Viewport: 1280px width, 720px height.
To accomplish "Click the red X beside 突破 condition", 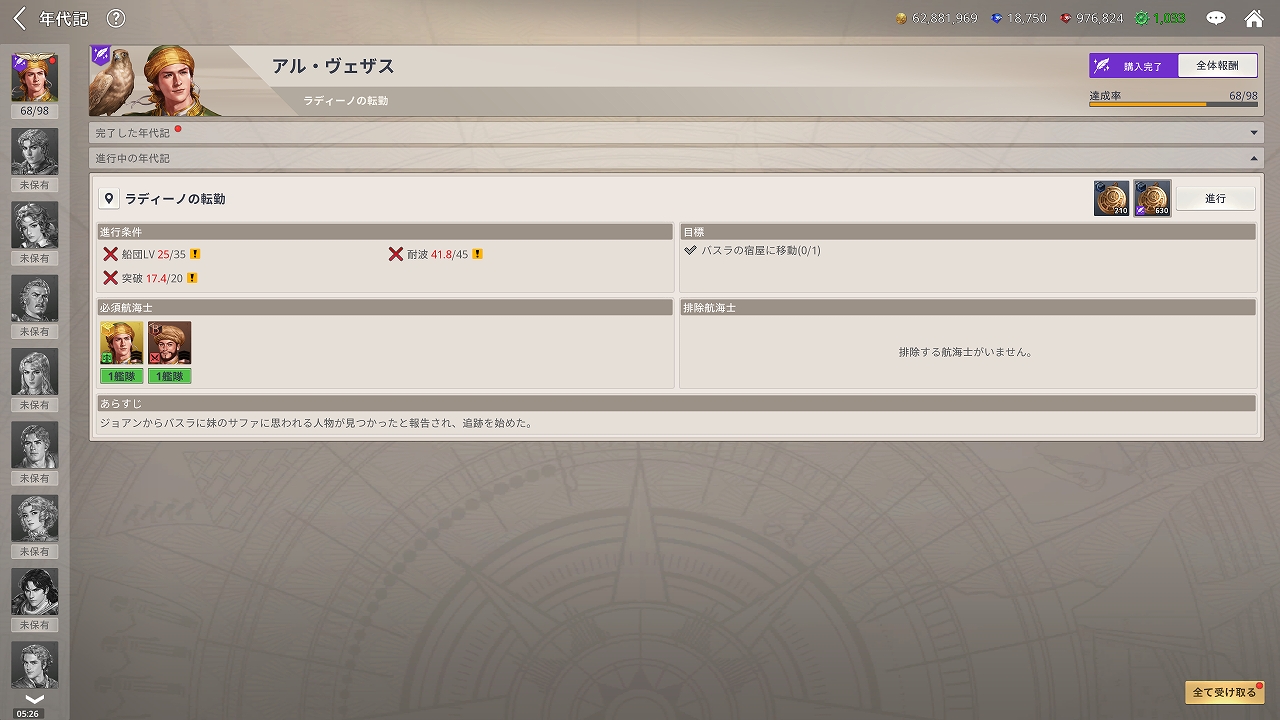I will (111, 278).
